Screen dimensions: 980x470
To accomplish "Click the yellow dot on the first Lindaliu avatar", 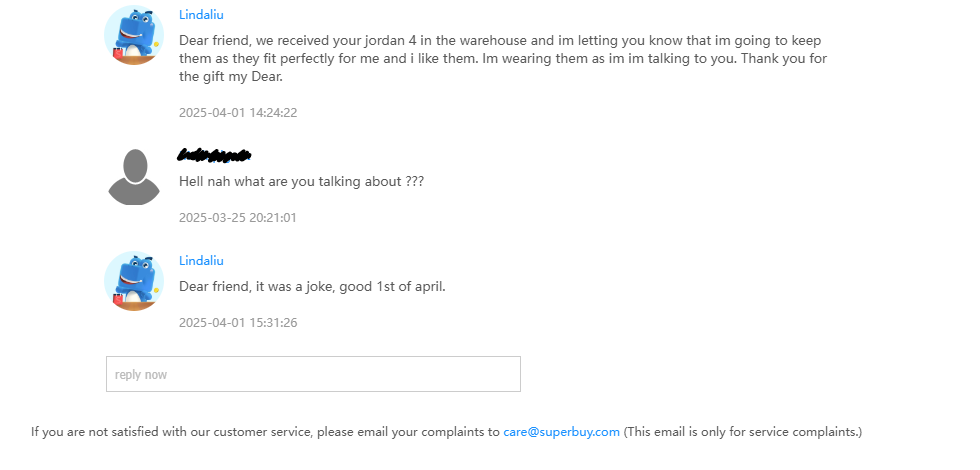I will 156,45.
